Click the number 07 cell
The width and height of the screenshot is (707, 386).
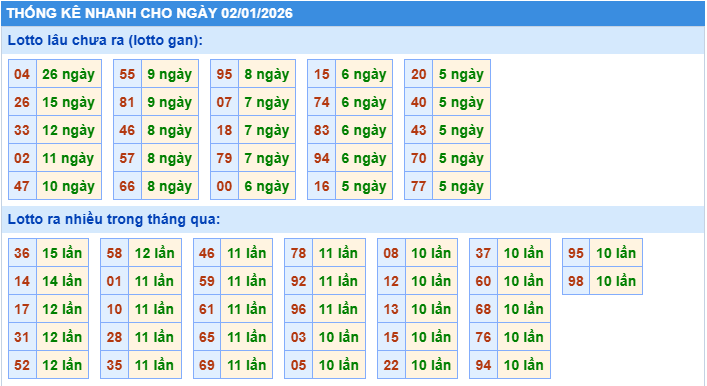225,102
